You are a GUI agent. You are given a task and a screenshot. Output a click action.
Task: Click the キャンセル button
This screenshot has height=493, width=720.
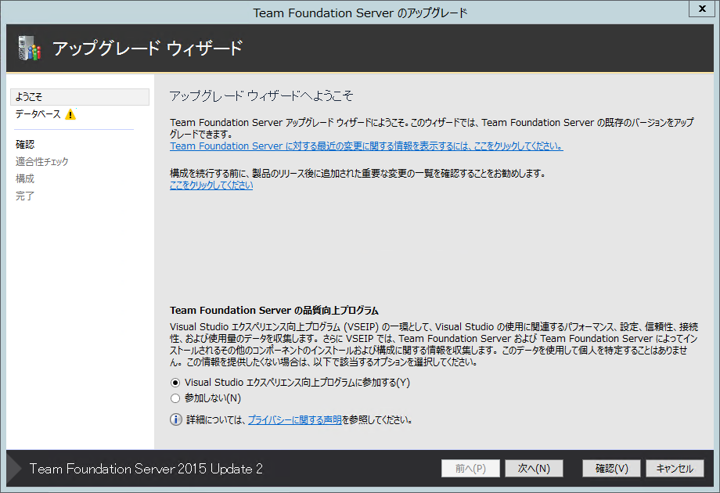(675, 468)
